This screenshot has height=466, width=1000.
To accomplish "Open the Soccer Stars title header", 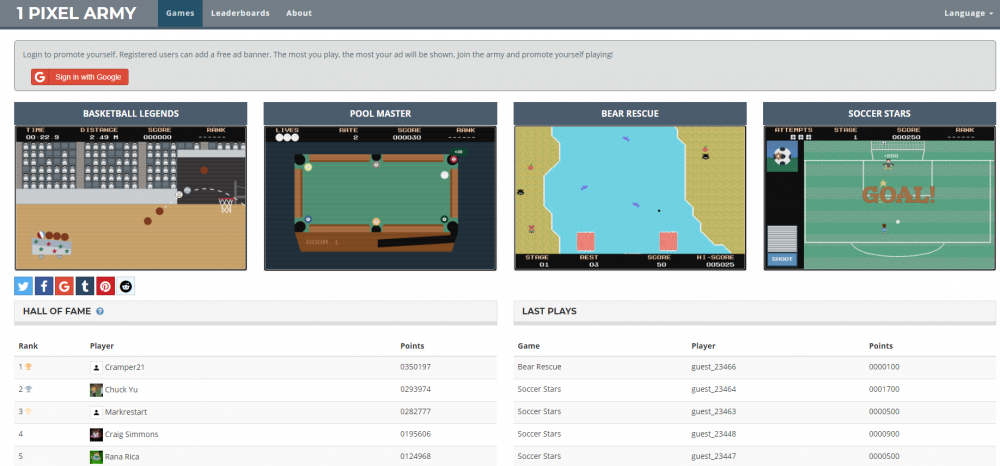I will (879, 113).
